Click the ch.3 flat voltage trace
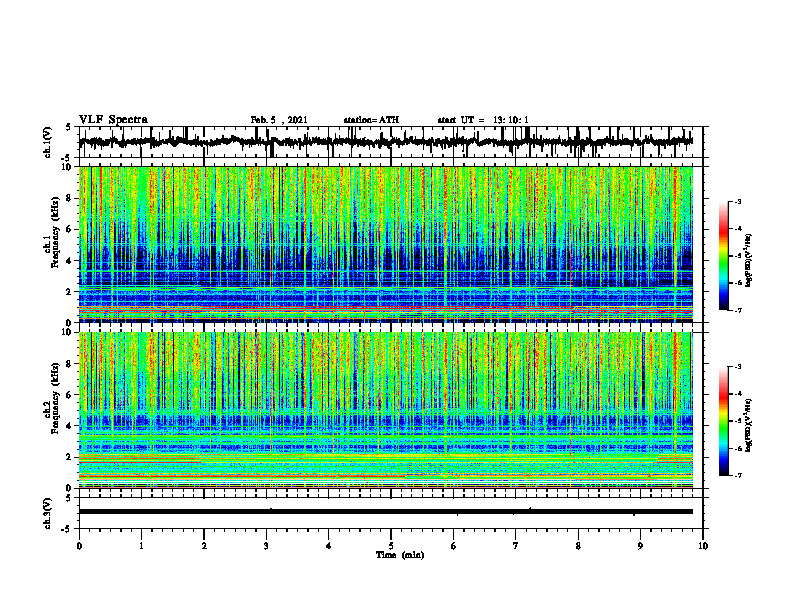The image size is (792, 612). [385, 512]
